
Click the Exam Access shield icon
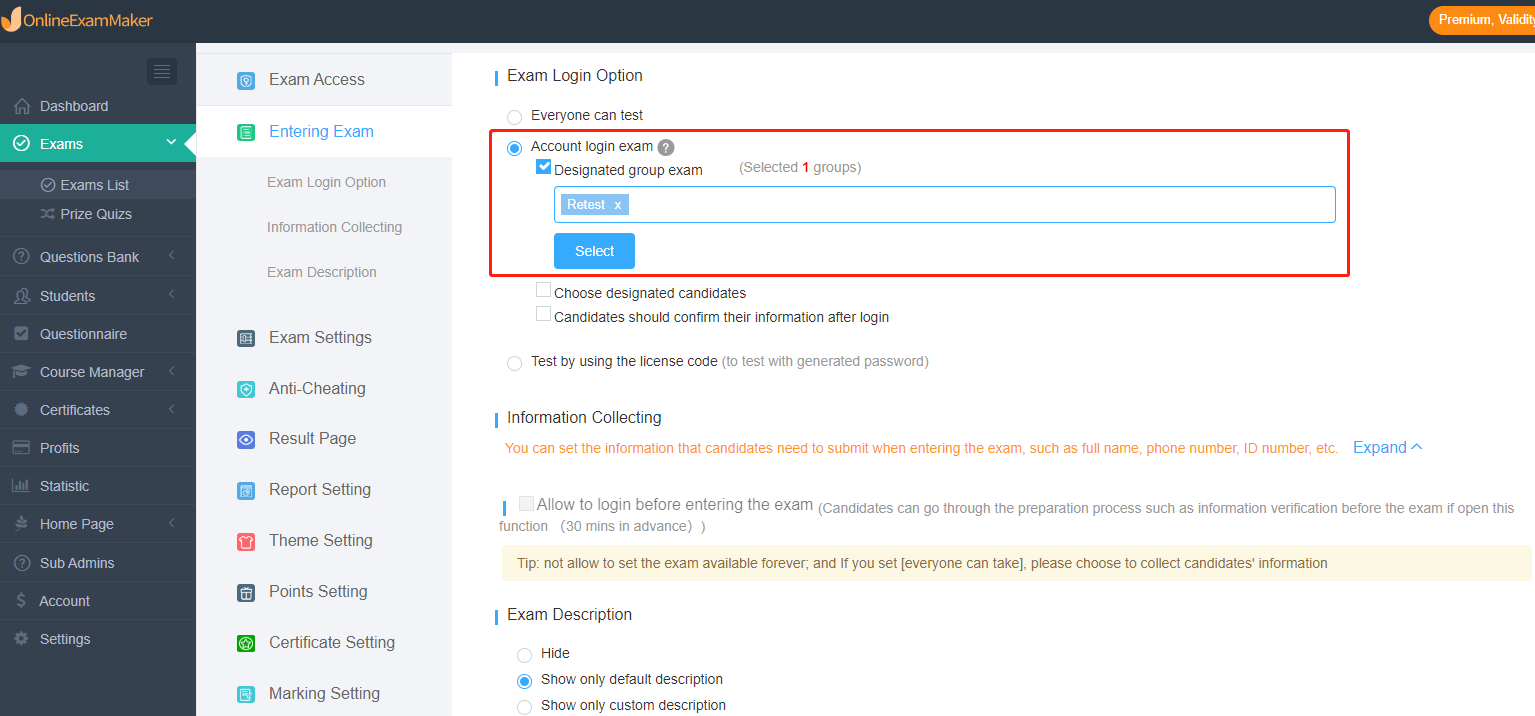246,81
